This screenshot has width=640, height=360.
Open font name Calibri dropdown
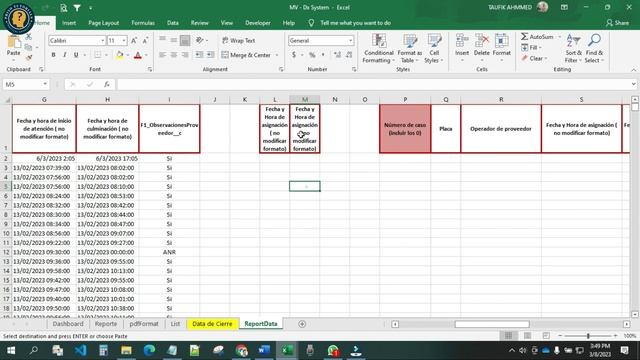(102, 40)
